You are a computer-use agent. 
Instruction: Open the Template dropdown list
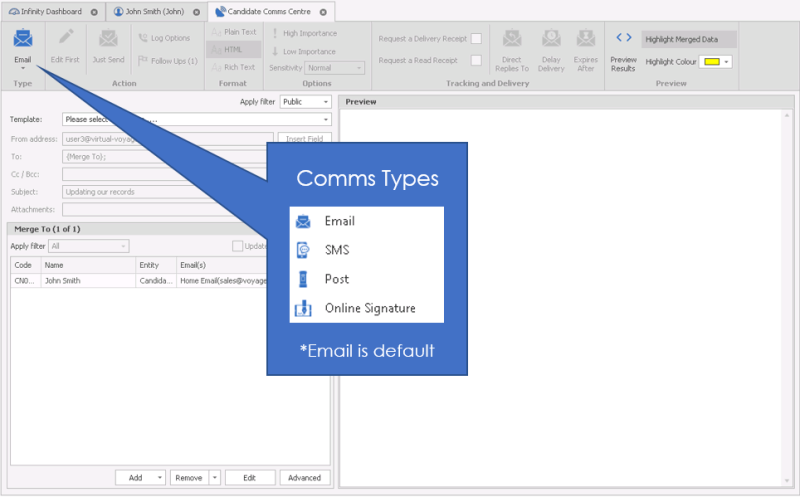tap(326, 120)
